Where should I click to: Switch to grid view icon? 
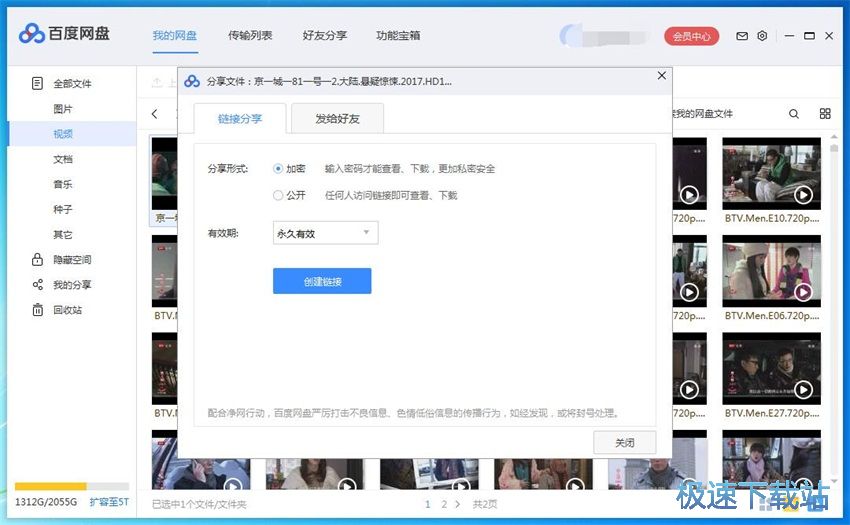coord(825,113)
